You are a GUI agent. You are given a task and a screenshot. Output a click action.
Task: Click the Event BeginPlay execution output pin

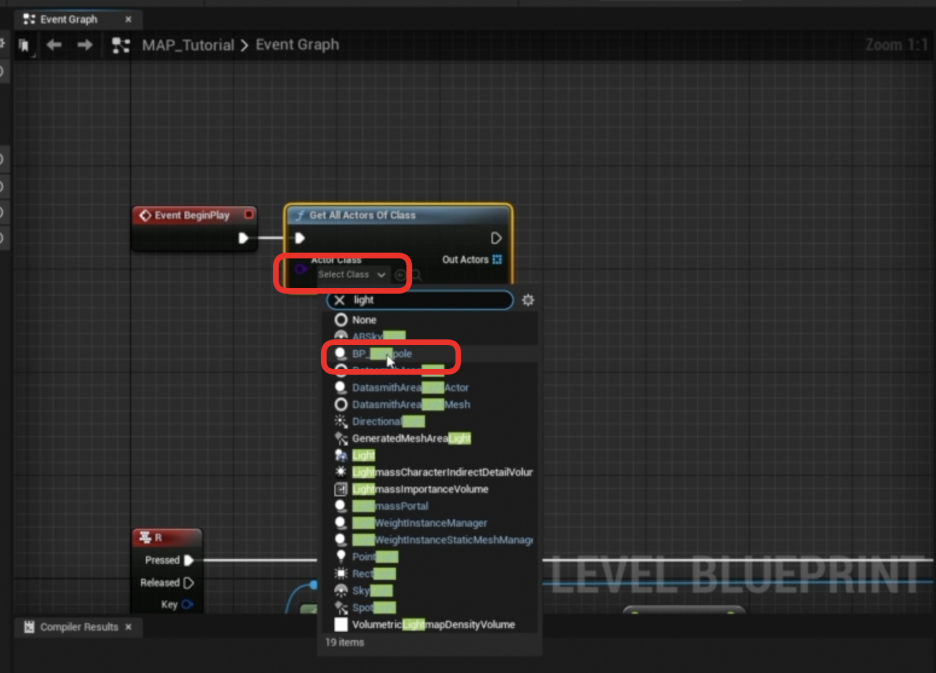click(x=243, y=238)
